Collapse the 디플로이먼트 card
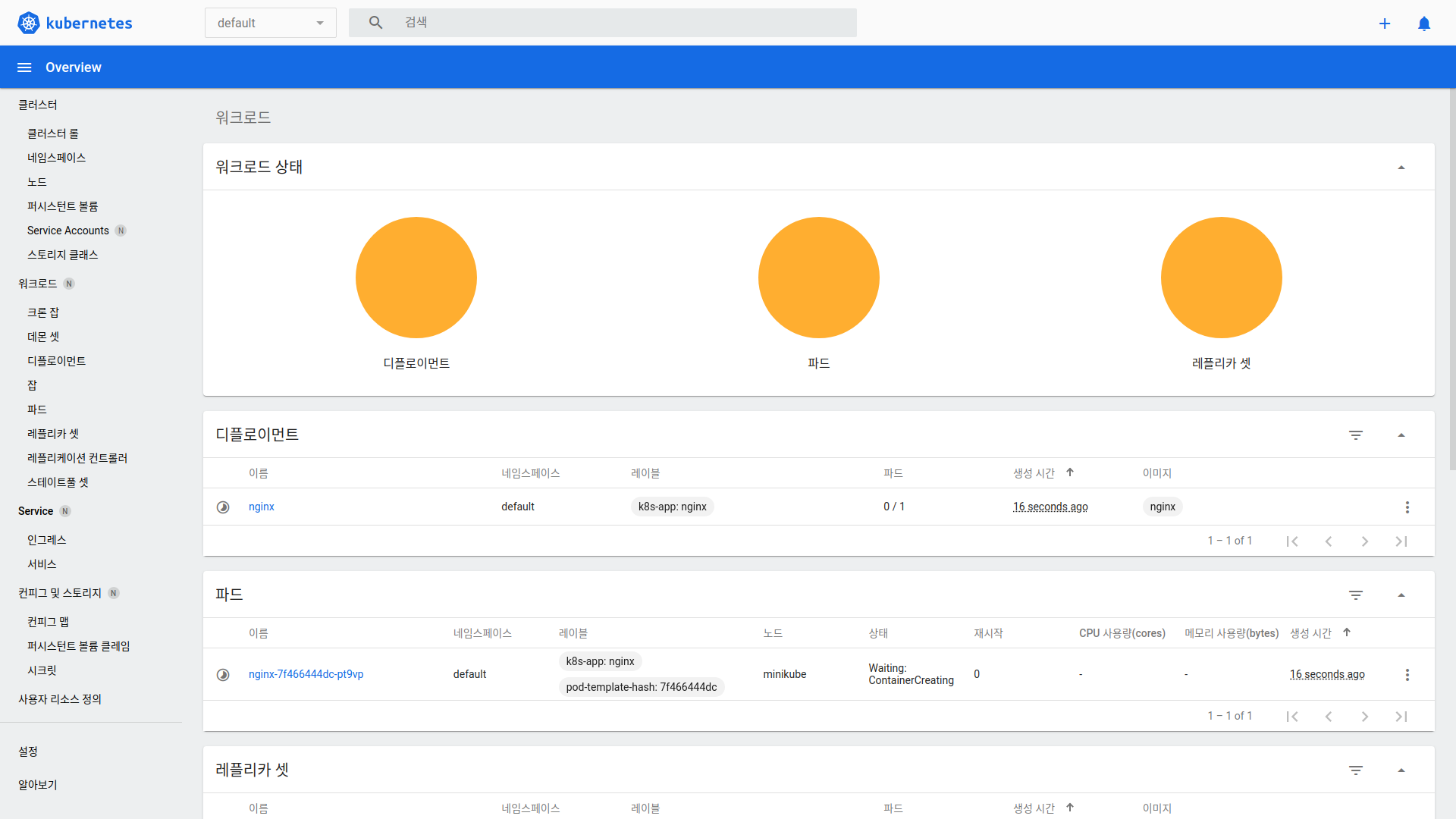 pos(1401,435)
